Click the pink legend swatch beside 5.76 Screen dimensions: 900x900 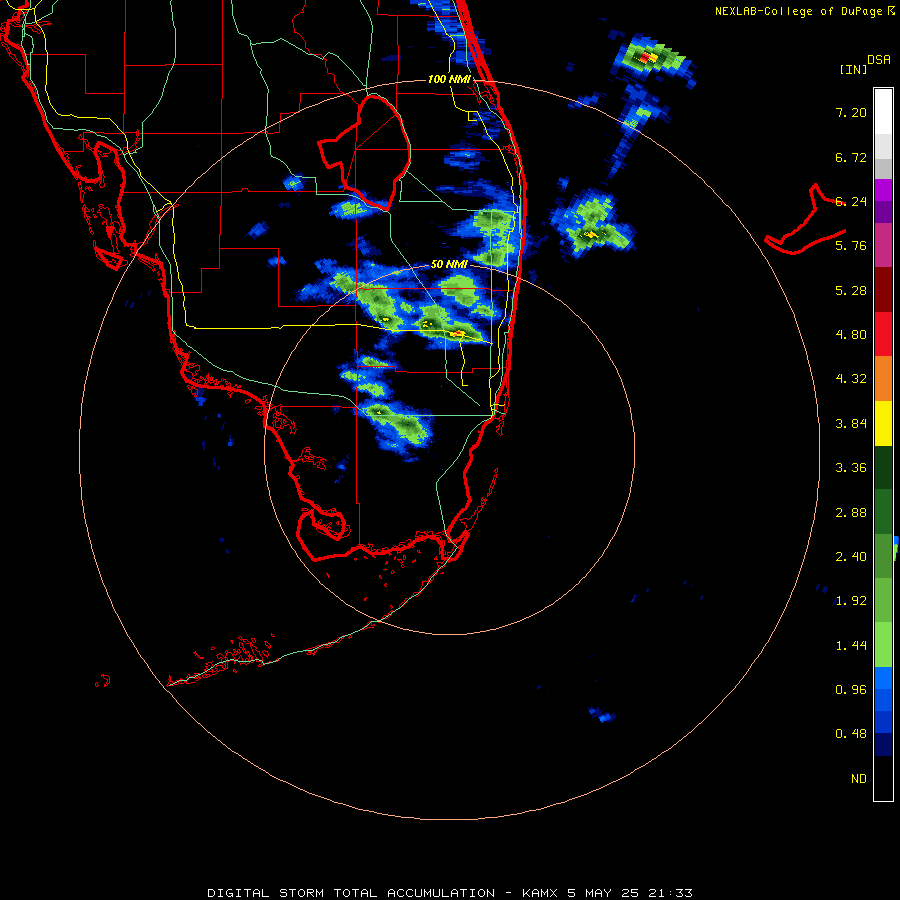point(883,245)
